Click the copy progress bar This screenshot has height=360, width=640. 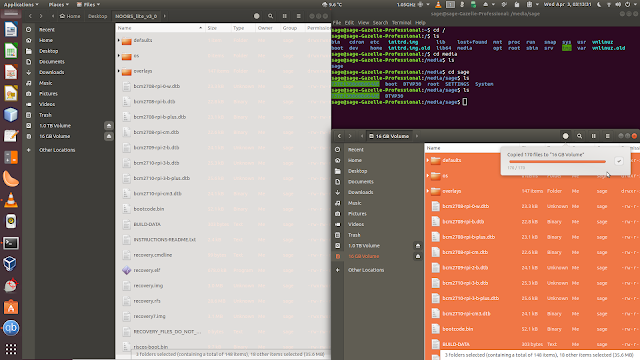[x=557, y=162]
